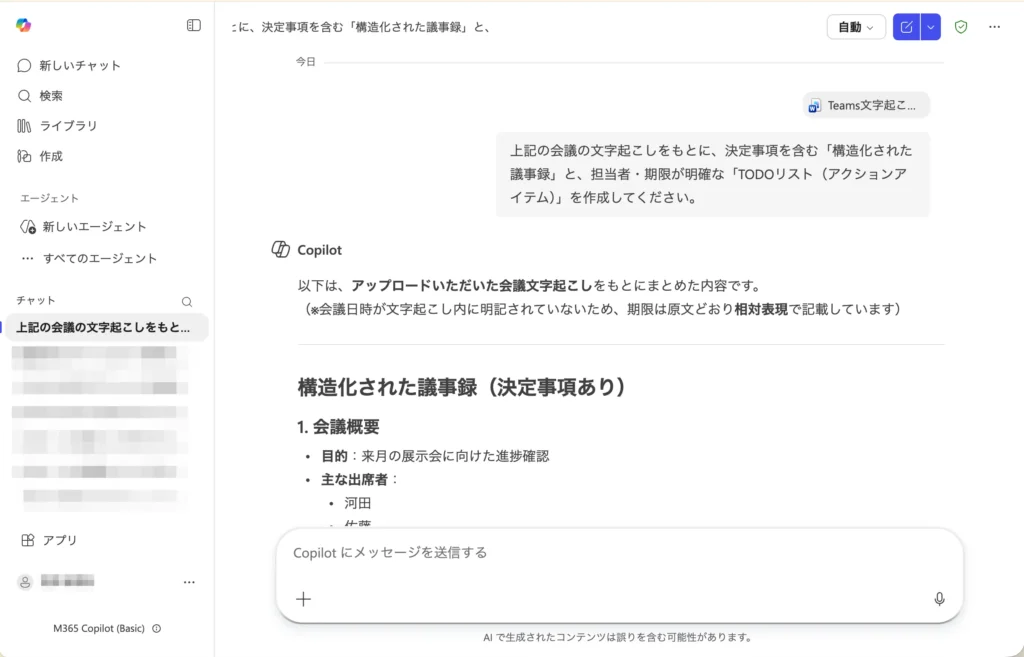Open アプリ in the sidebar
Image resolution: width=1024 pixels, height=657 pixels.
tap(50, 540)
